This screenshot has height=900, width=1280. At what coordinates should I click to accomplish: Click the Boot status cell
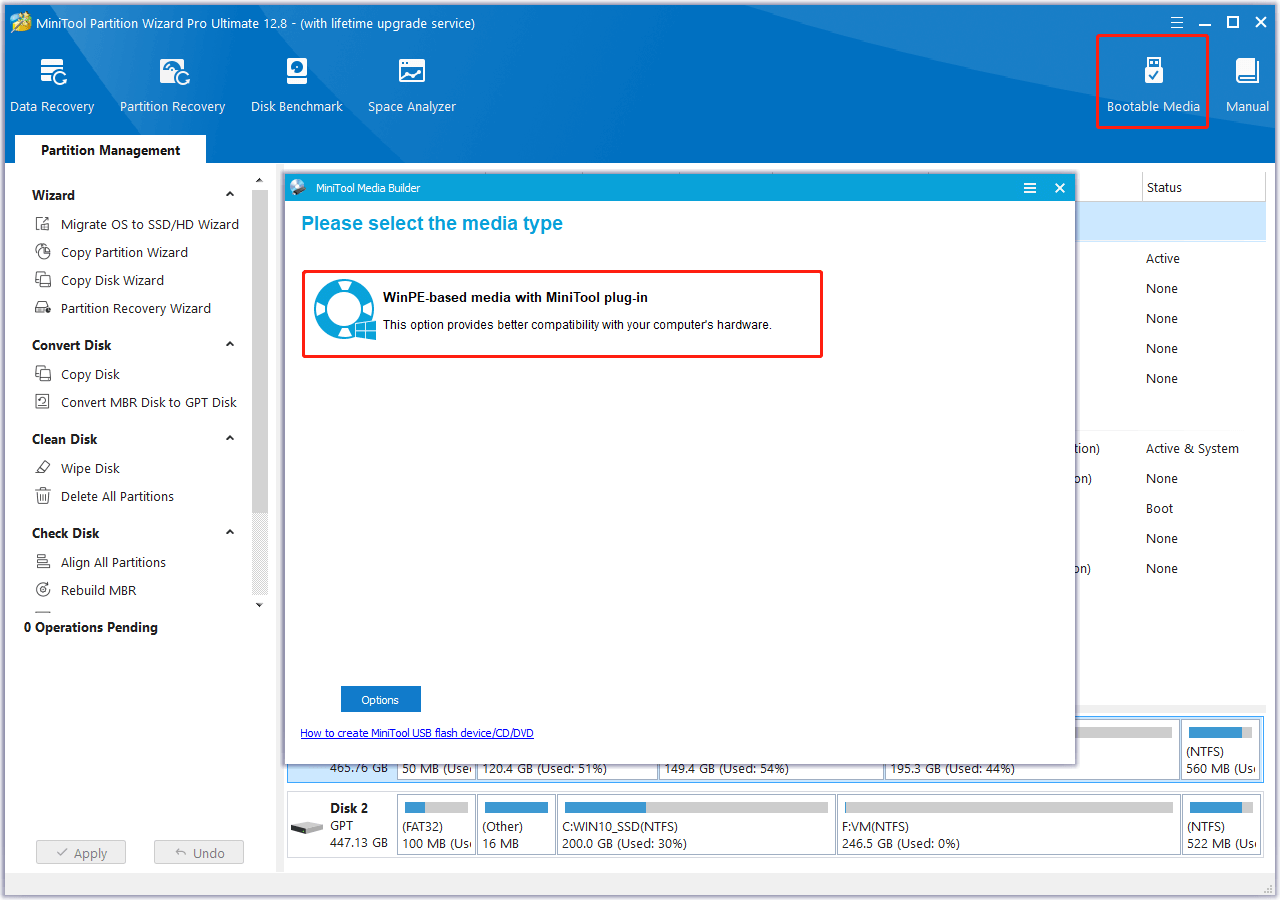tap(1159, 508)
